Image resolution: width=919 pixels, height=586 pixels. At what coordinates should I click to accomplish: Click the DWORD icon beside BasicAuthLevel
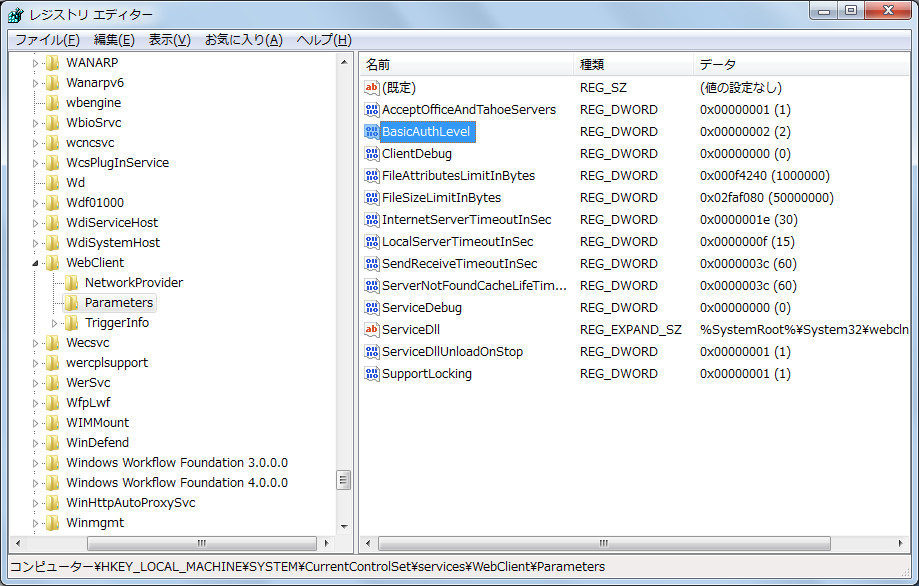click(x=372, y=132)
